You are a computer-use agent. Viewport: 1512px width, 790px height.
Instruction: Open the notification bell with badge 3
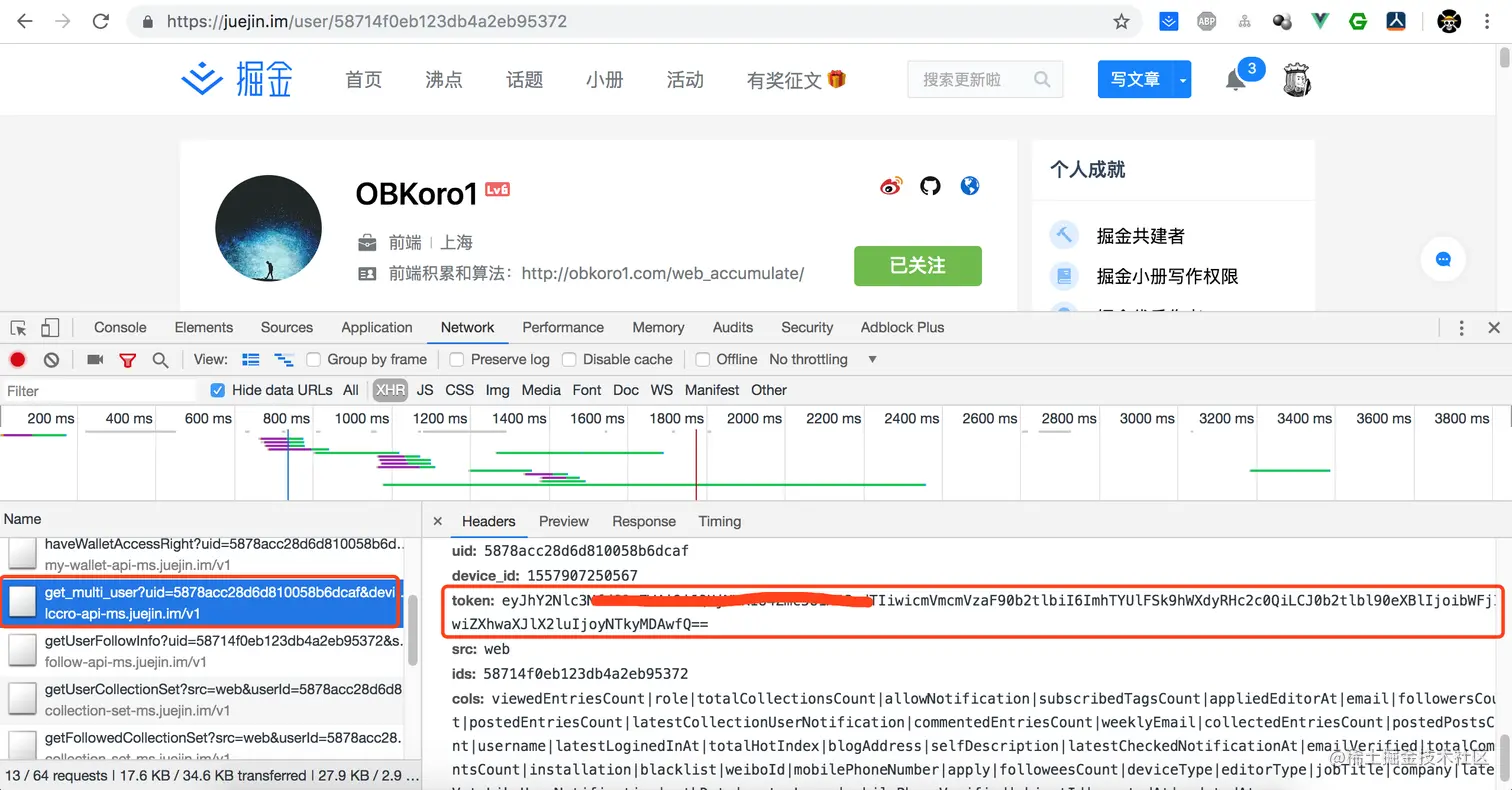coord(1236,80)
